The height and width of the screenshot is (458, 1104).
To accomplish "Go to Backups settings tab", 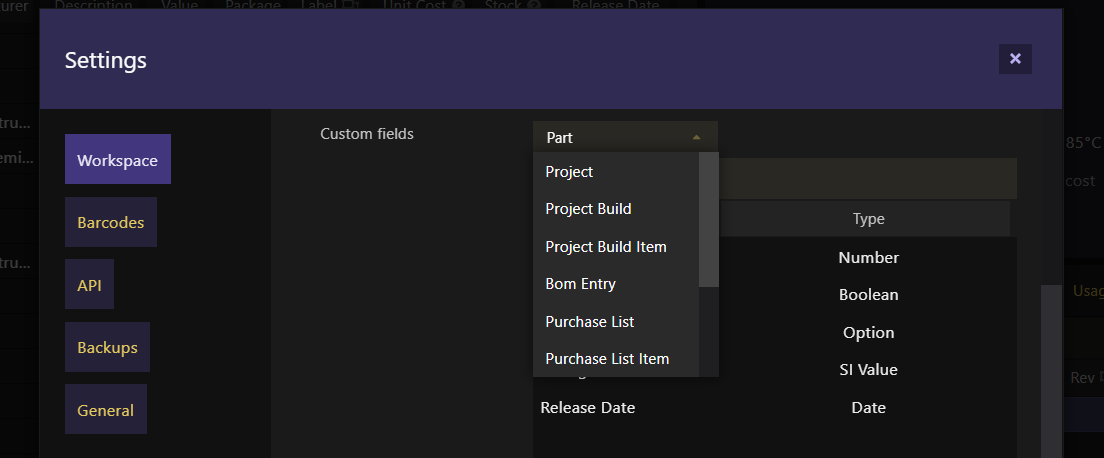I will tap(107, 347).
